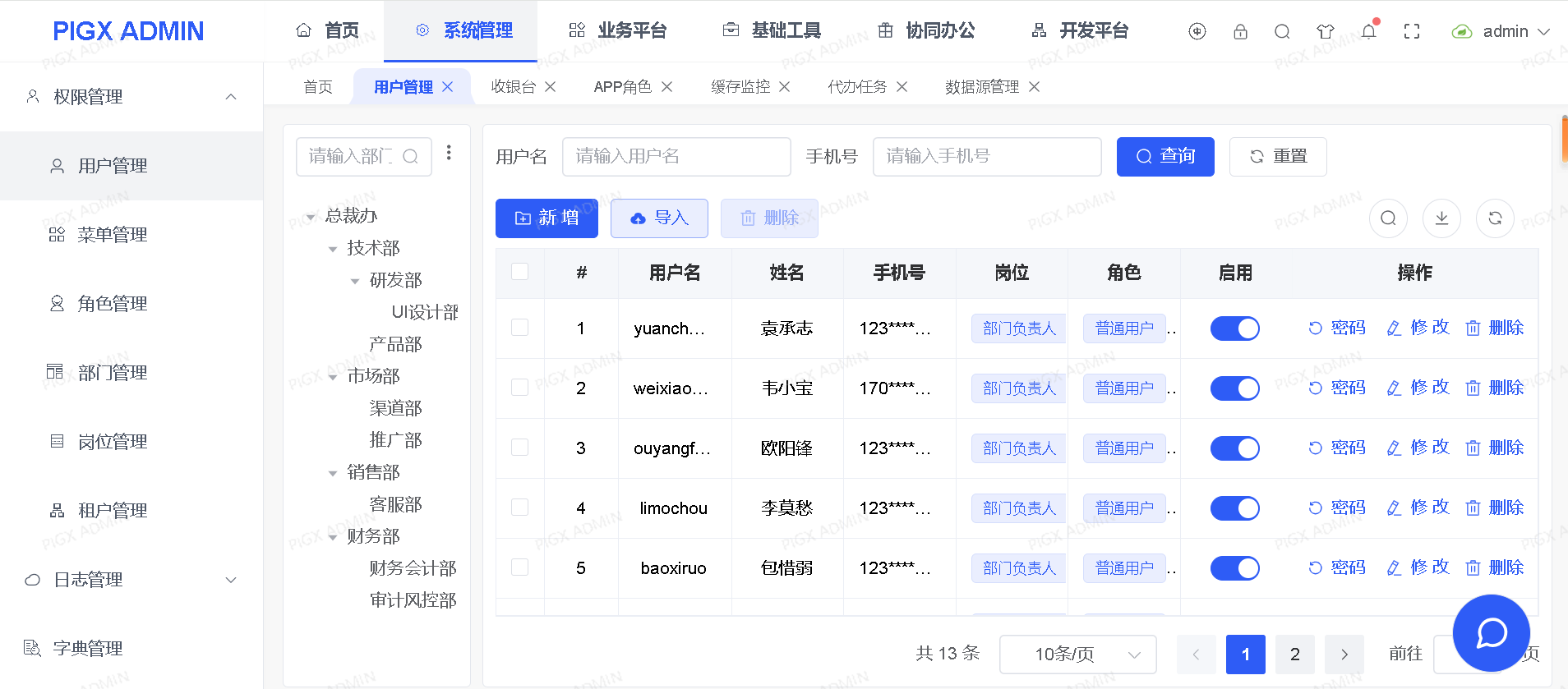1568x689 pixels.
Task: Click the 重置 reset button
Action: point(1278,156)
